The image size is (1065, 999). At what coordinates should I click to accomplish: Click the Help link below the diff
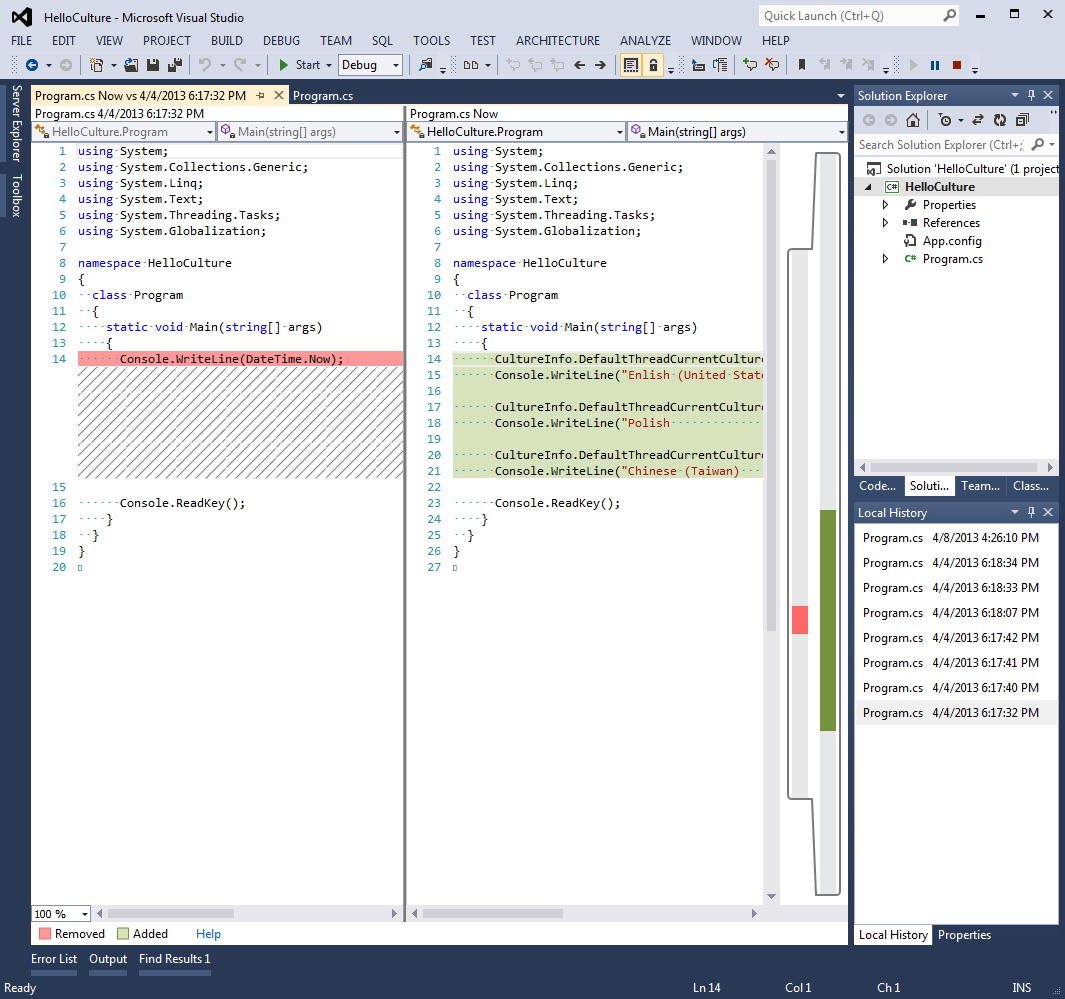click(209, 934)
